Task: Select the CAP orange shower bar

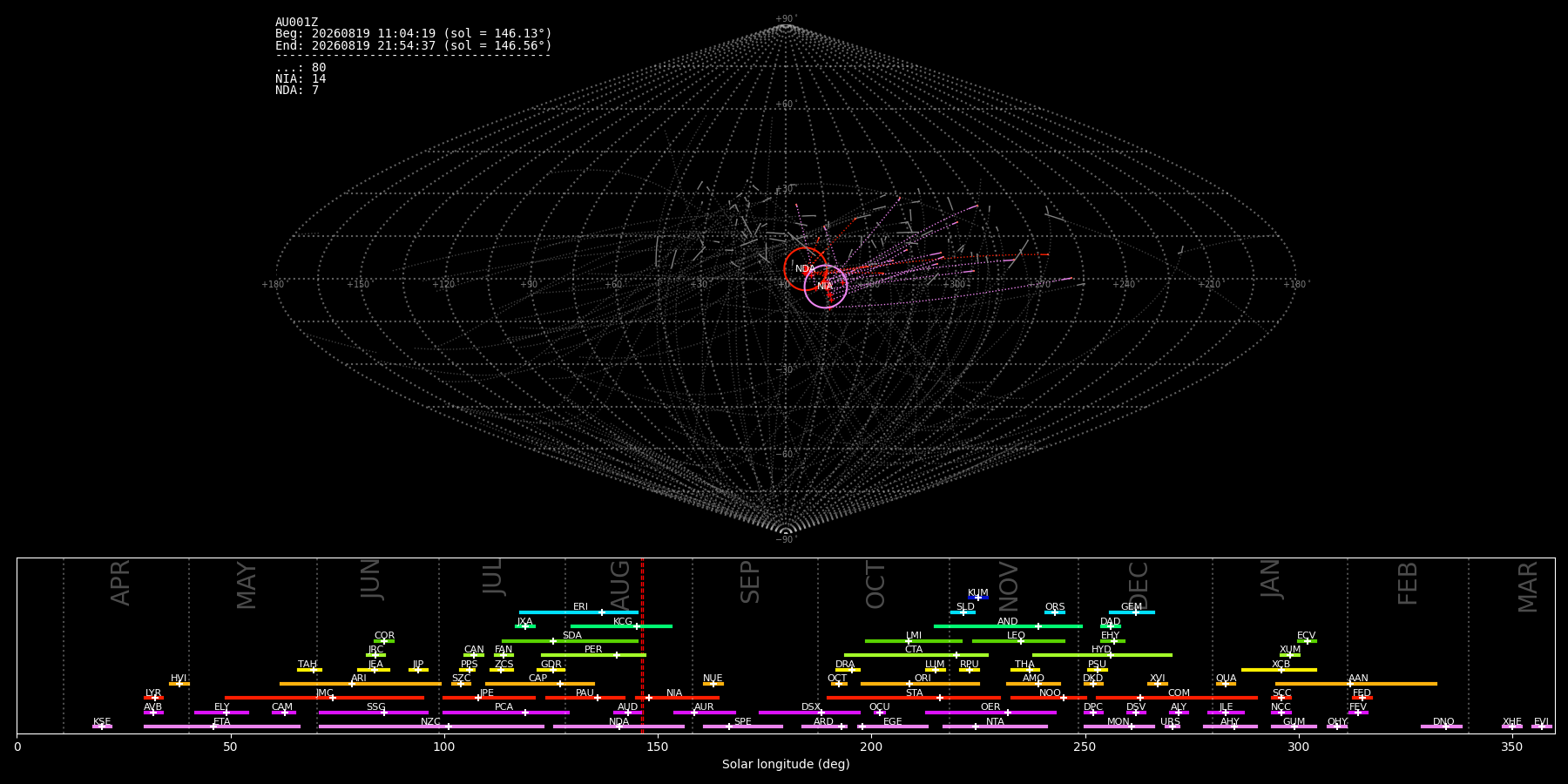Action: tap(540, 684)
